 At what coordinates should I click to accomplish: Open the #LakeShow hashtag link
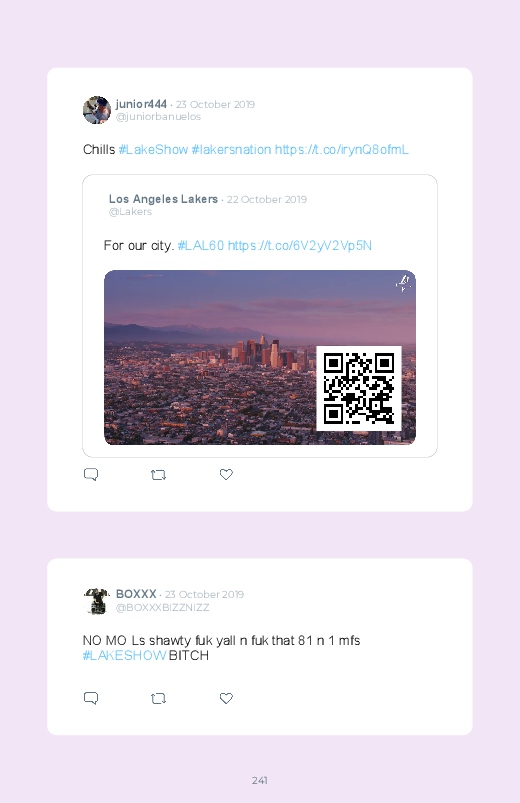point(153,150)
